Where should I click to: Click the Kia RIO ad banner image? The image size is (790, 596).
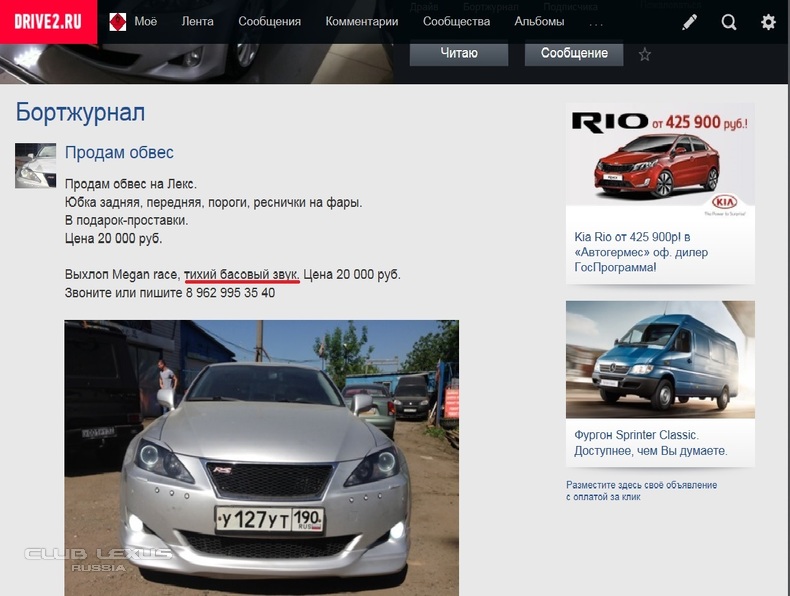(x=660, y=161)
